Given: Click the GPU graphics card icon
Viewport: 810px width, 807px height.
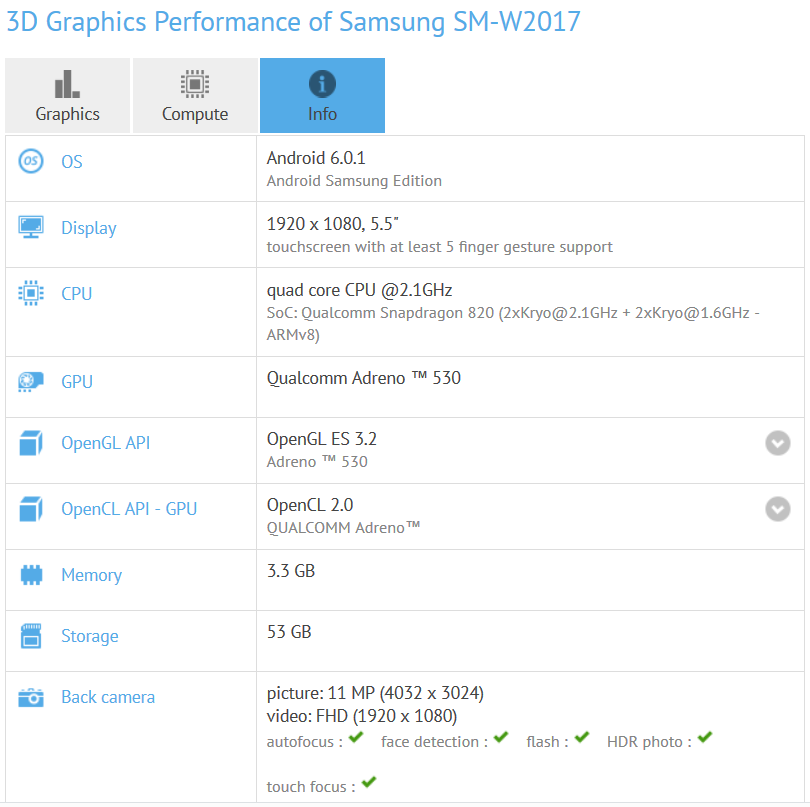Looking at the screenshot, I should 31,382.
